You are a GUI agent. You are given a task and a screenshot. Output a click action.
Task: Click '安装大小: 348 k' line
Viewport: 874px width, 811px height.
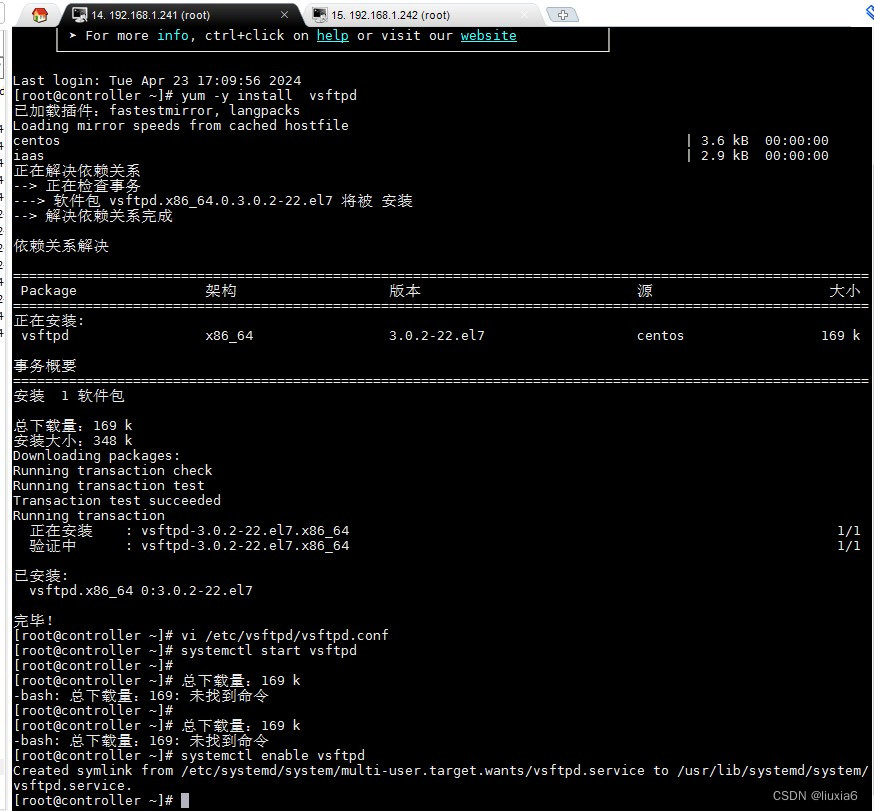tap(73, 441)
